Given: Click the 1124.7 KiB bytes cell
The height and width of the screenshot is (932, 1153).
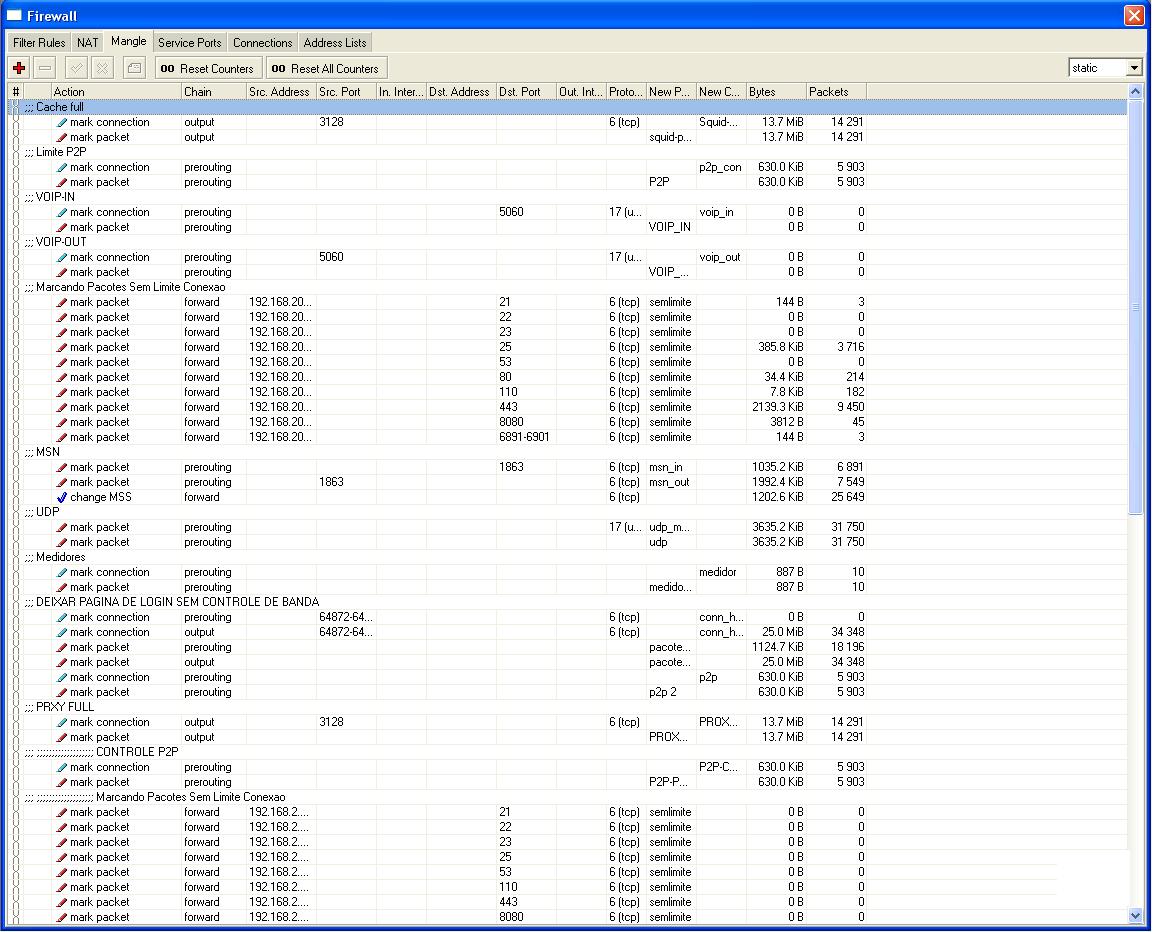Looking at the screenshot, I should point(776,647).
